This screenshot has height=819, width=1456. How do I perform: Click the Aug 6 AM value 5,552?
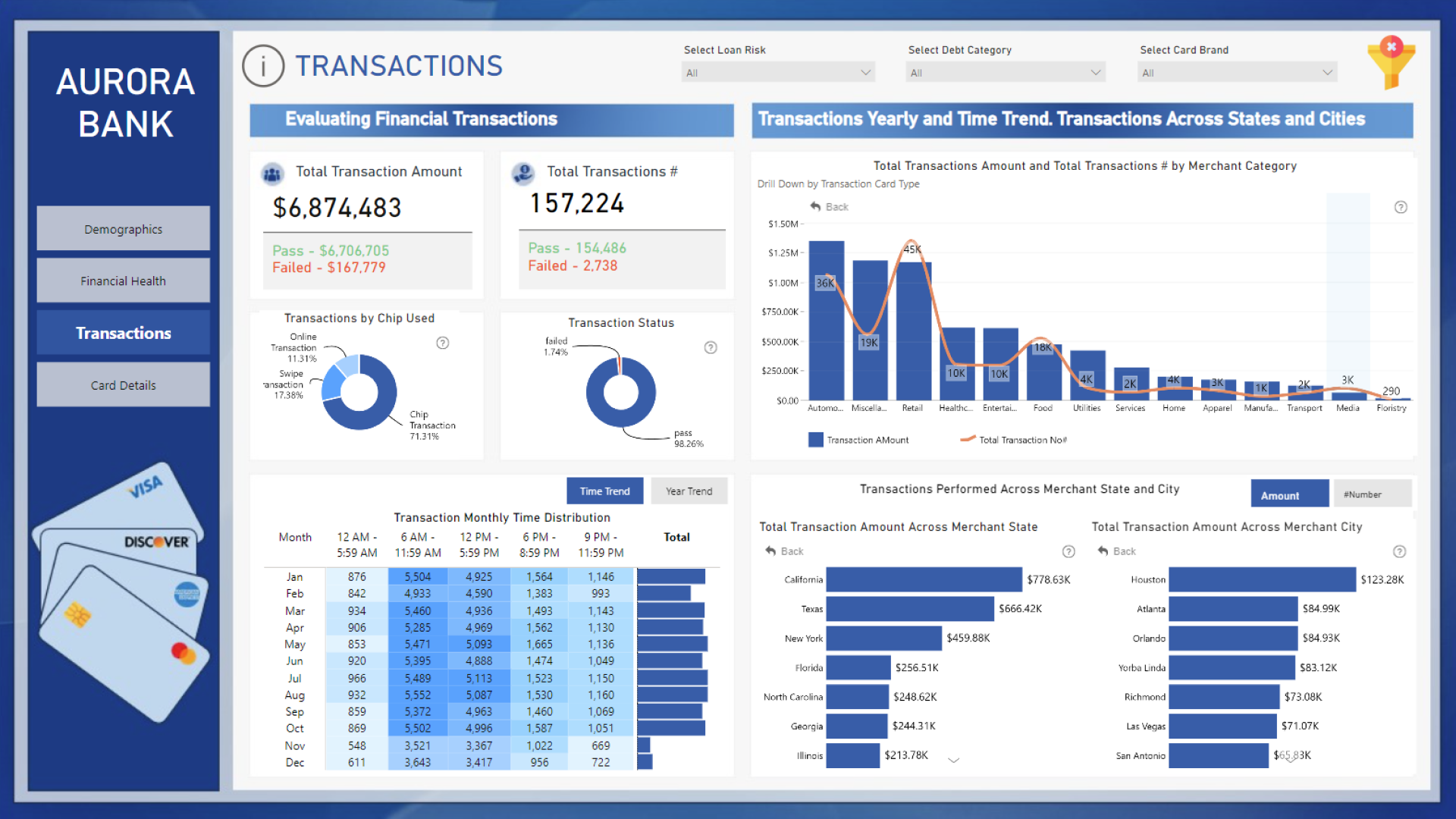(418, 695)
